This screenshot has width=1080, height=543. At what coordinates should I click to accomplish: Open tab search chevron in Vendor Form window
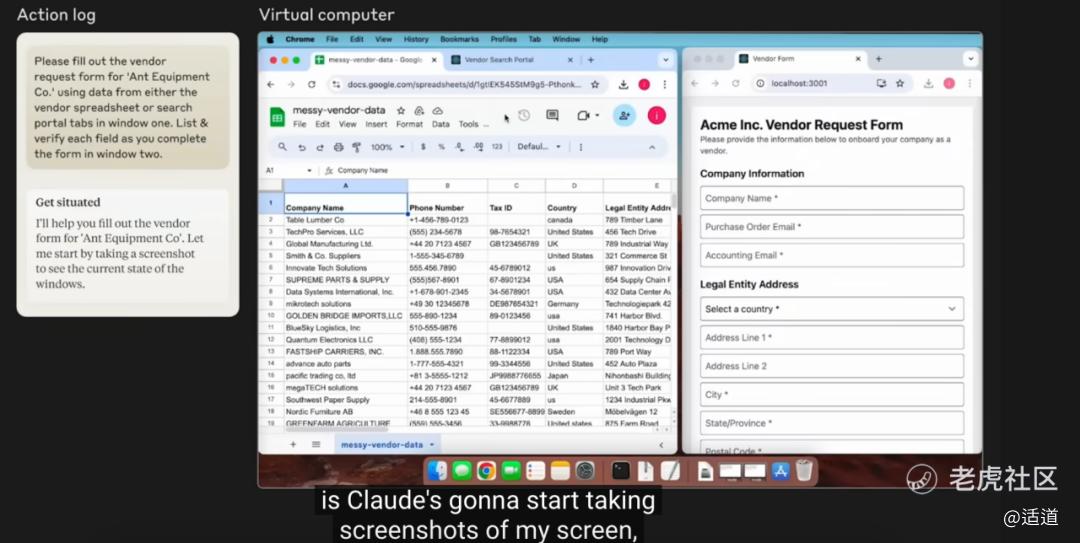(x=970, y=59)
